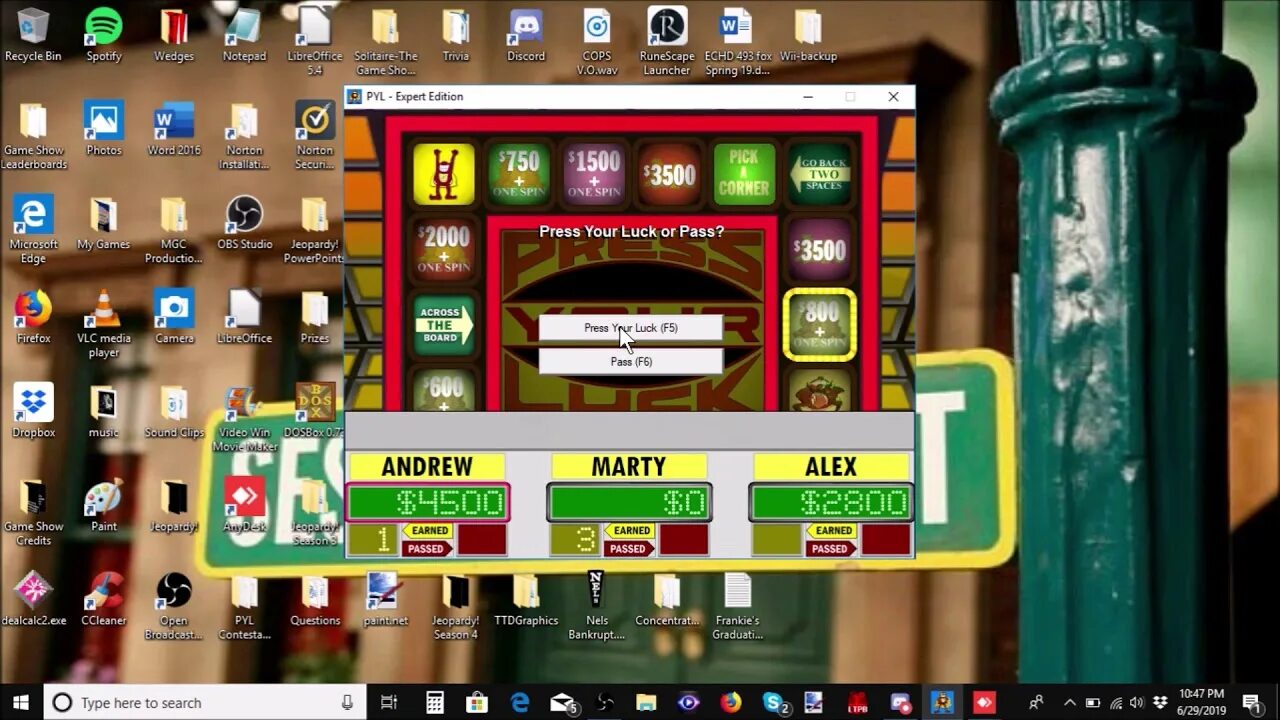Show hidden system tray icons
This screenshot has width=1280, height=720.
[x=1069, y=702]
